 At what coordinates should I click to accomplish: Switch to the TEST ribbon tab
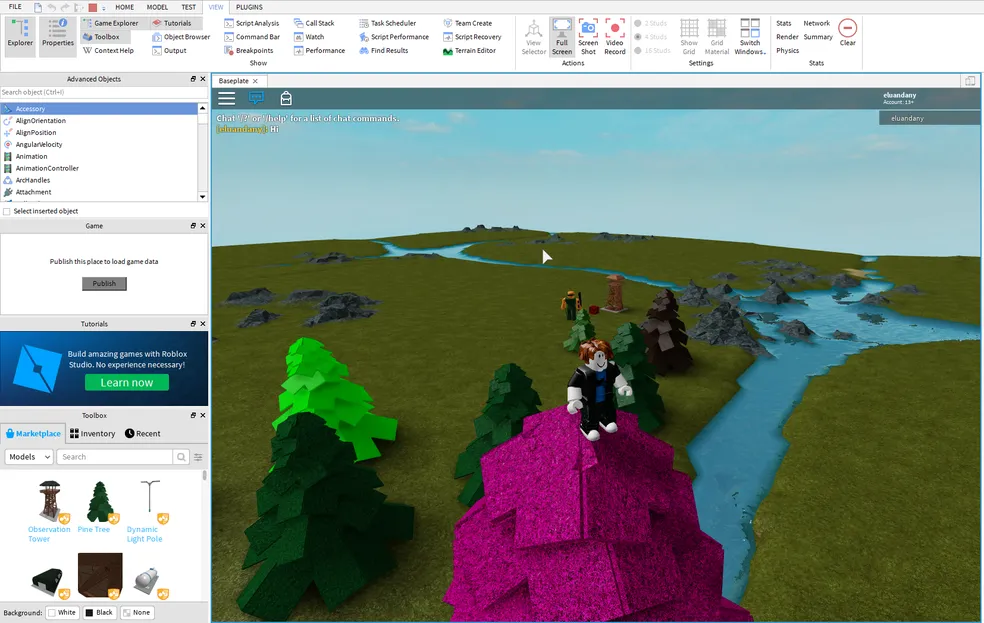tap(188, 7)
